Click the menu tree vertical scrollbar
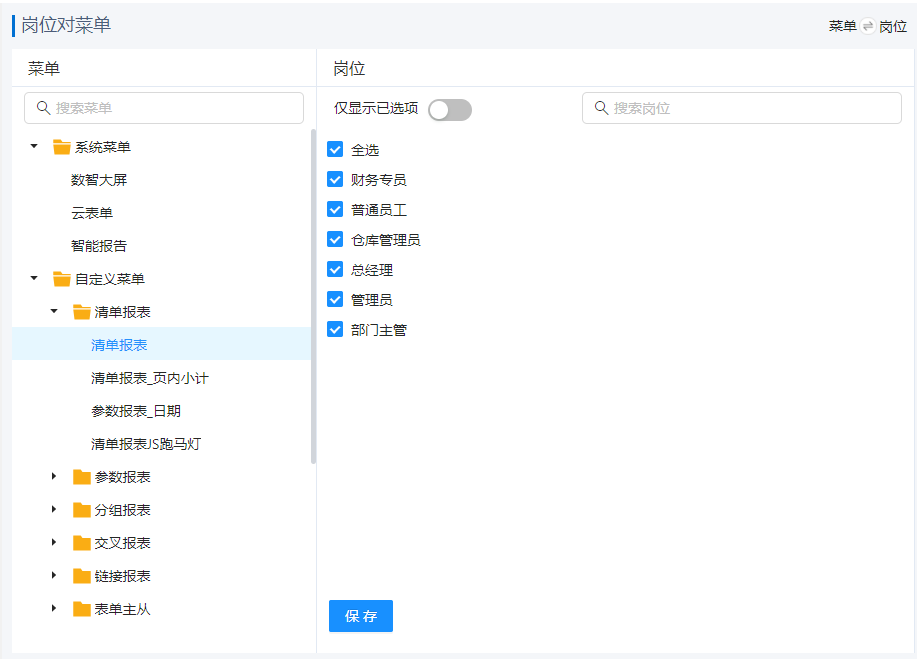The image size is (917, 659). [313, 300]
